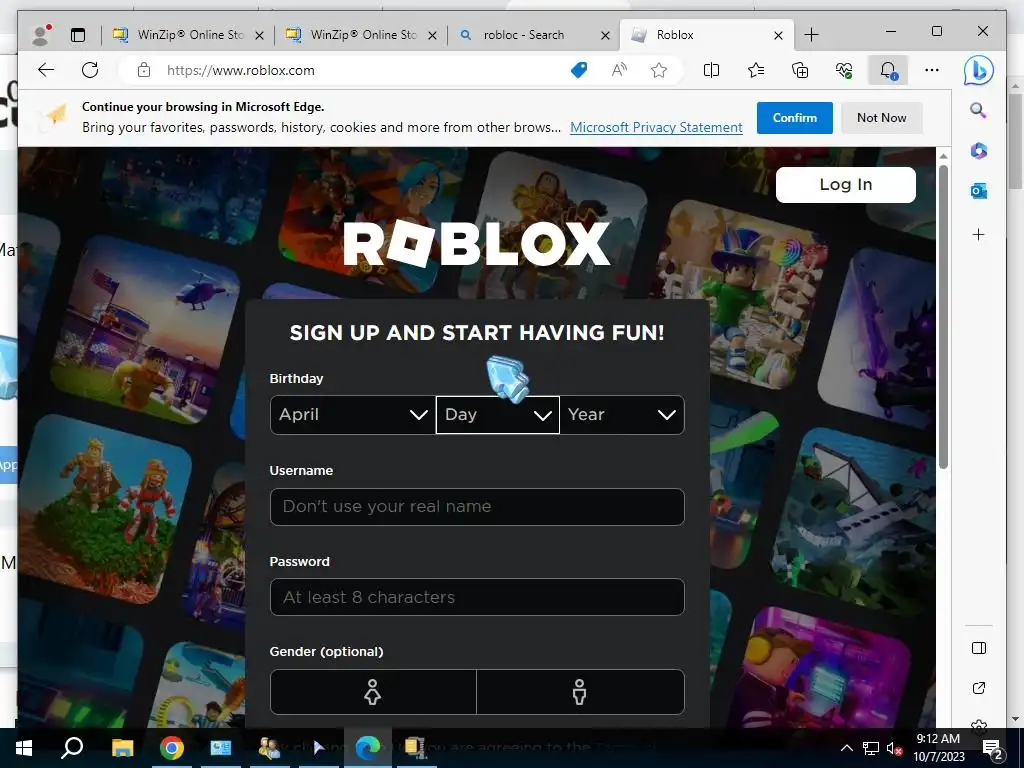The height and width of the screenshot is (768, 1024).
Task: Switch to the second WinZip Online Store tab
Action: click(361, 35)
